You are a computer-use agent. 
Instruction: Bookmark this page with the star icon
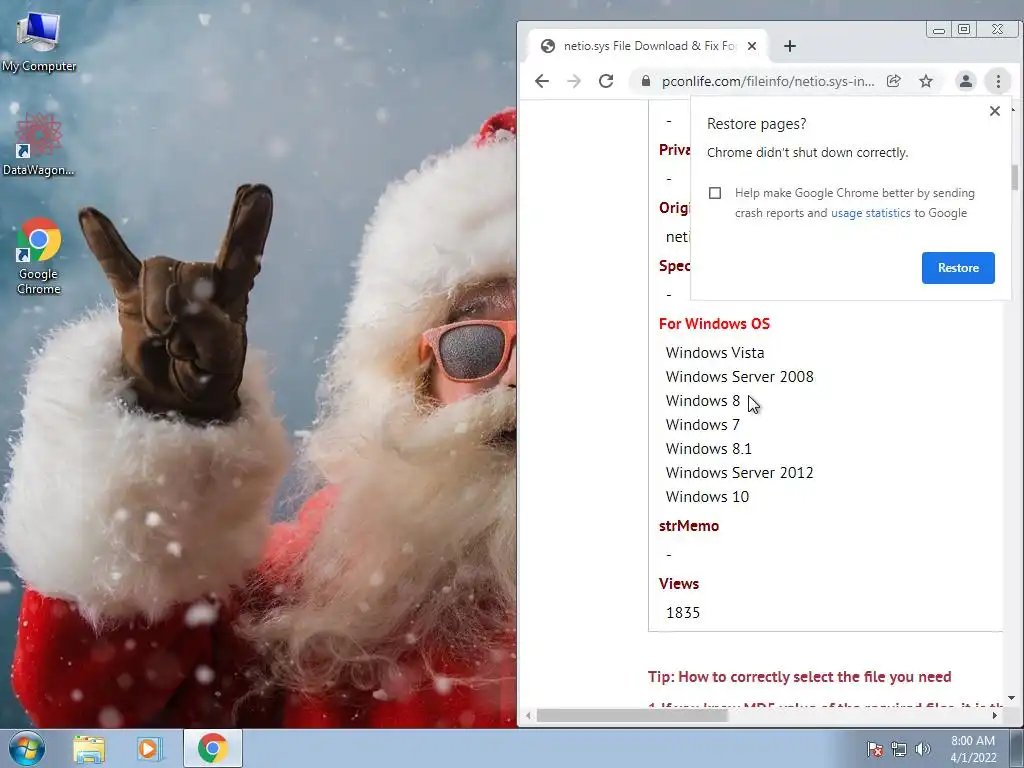click(x=926, y=81)
